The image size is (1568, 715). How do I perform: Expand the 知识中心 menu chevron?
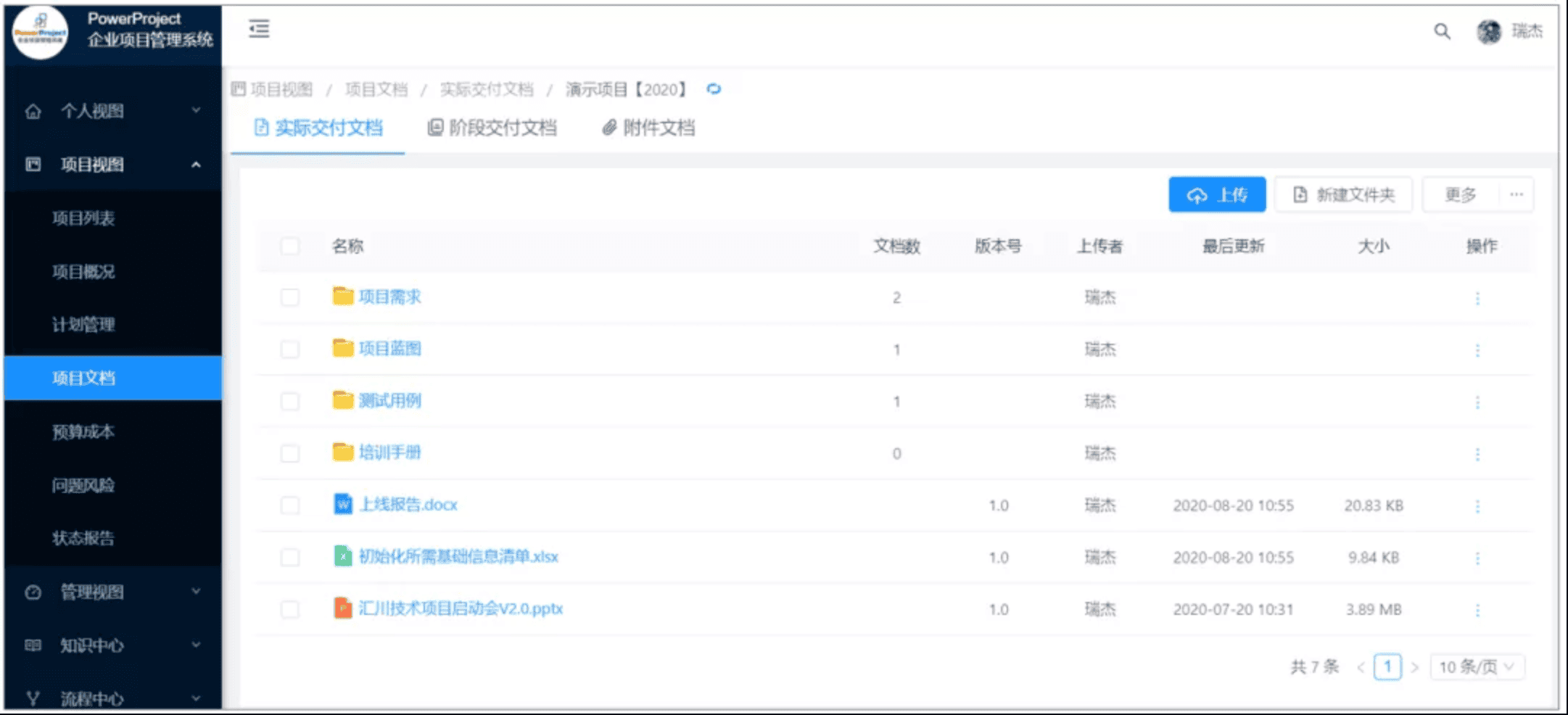click(x=196, y=644)
